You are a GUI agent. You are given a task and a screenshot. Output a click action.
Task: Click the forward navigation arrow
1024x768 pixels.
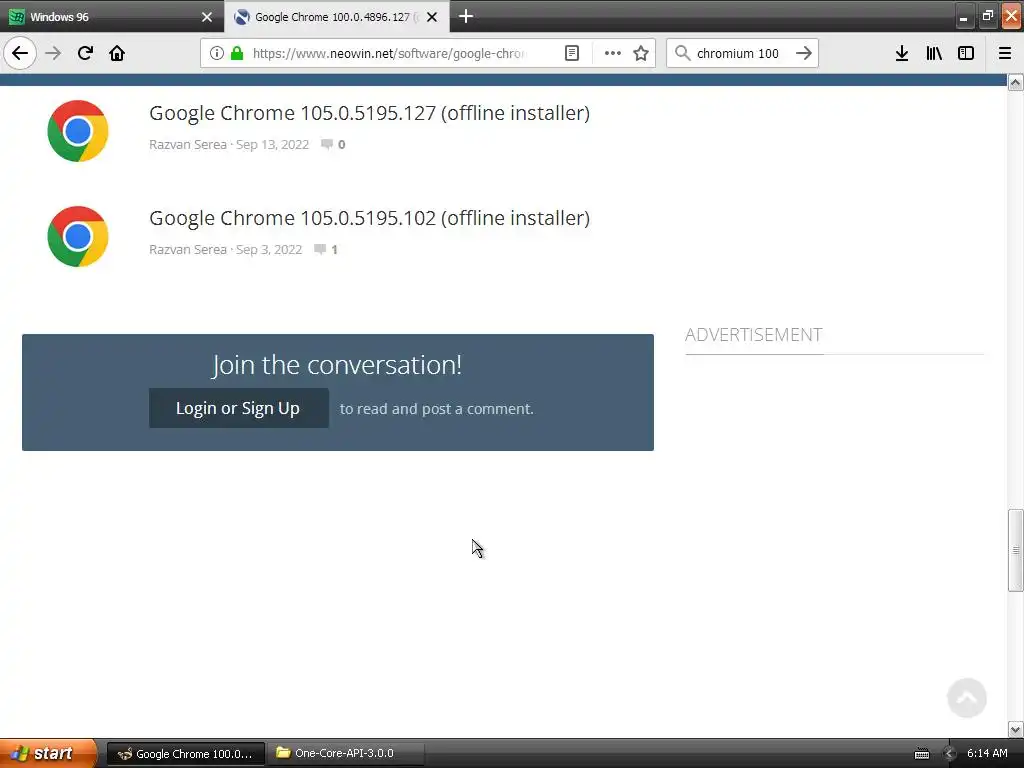54,53
